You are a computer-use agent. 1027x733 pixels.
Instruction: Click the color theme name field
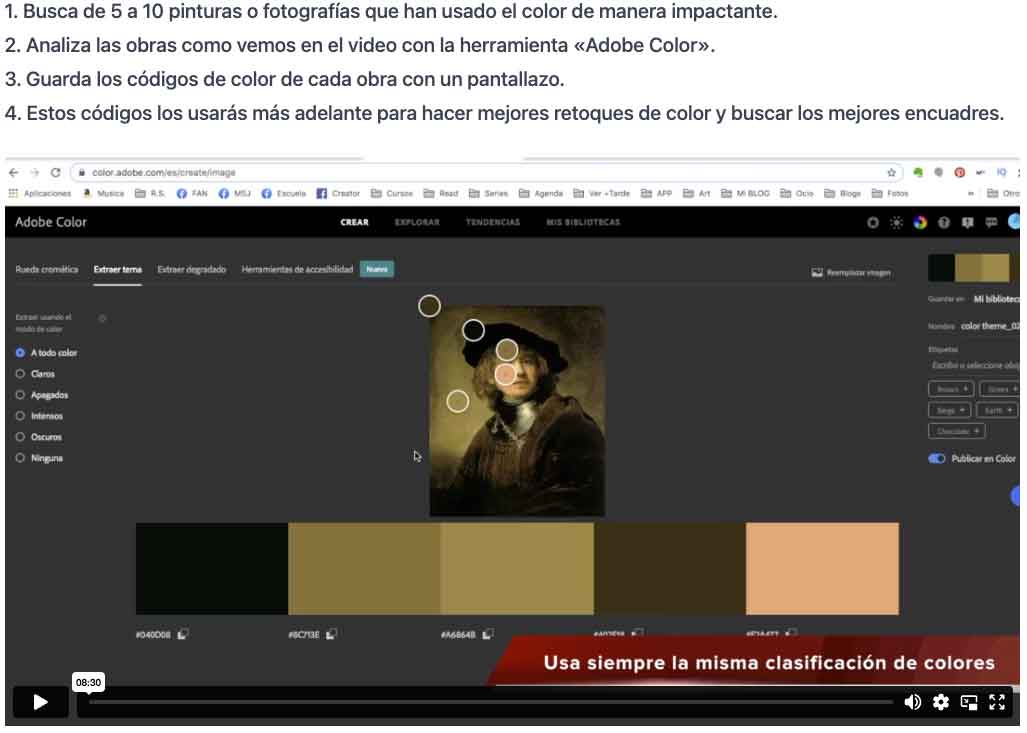[990, 326]
